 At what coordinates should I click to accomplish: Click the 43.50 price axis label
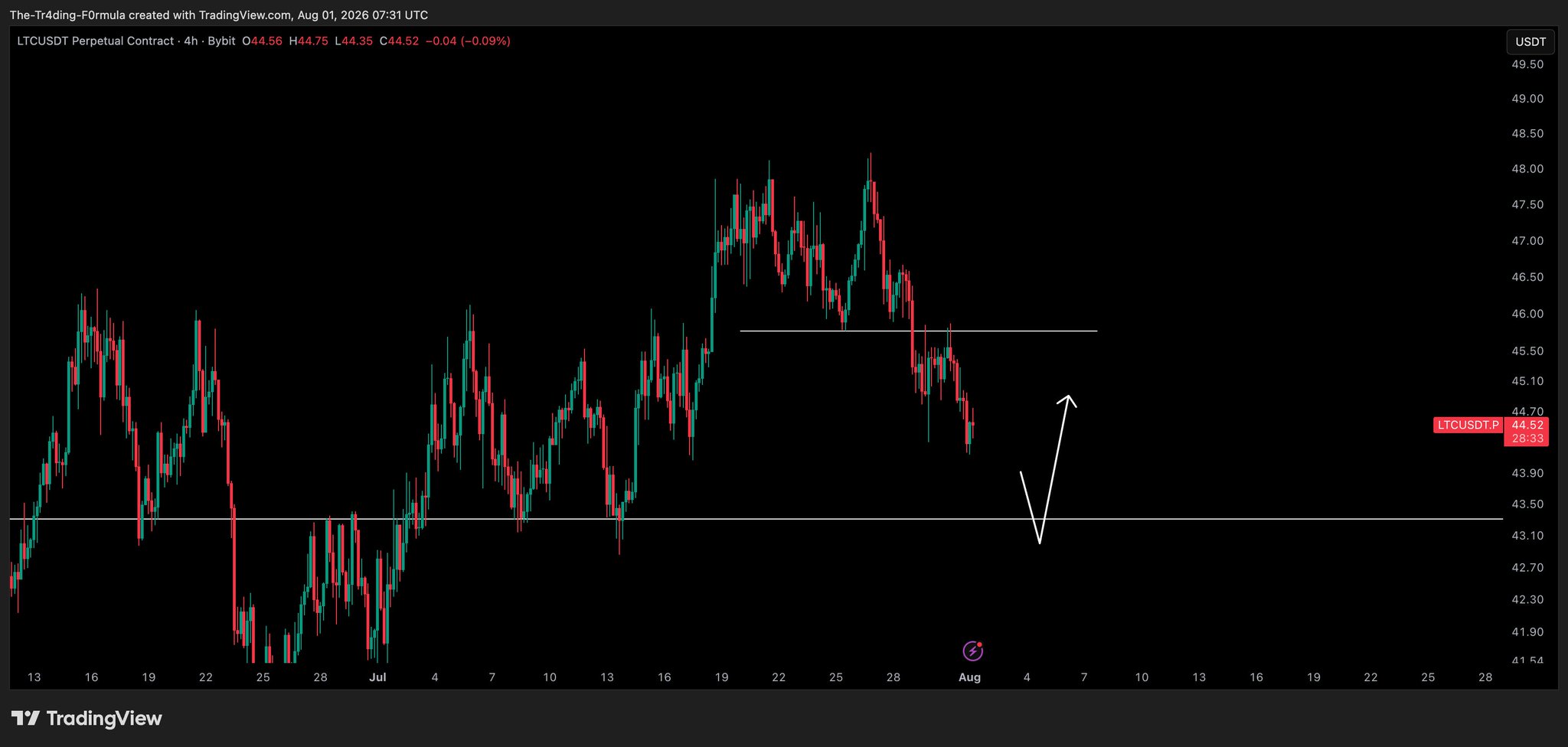pos(1527,504)
